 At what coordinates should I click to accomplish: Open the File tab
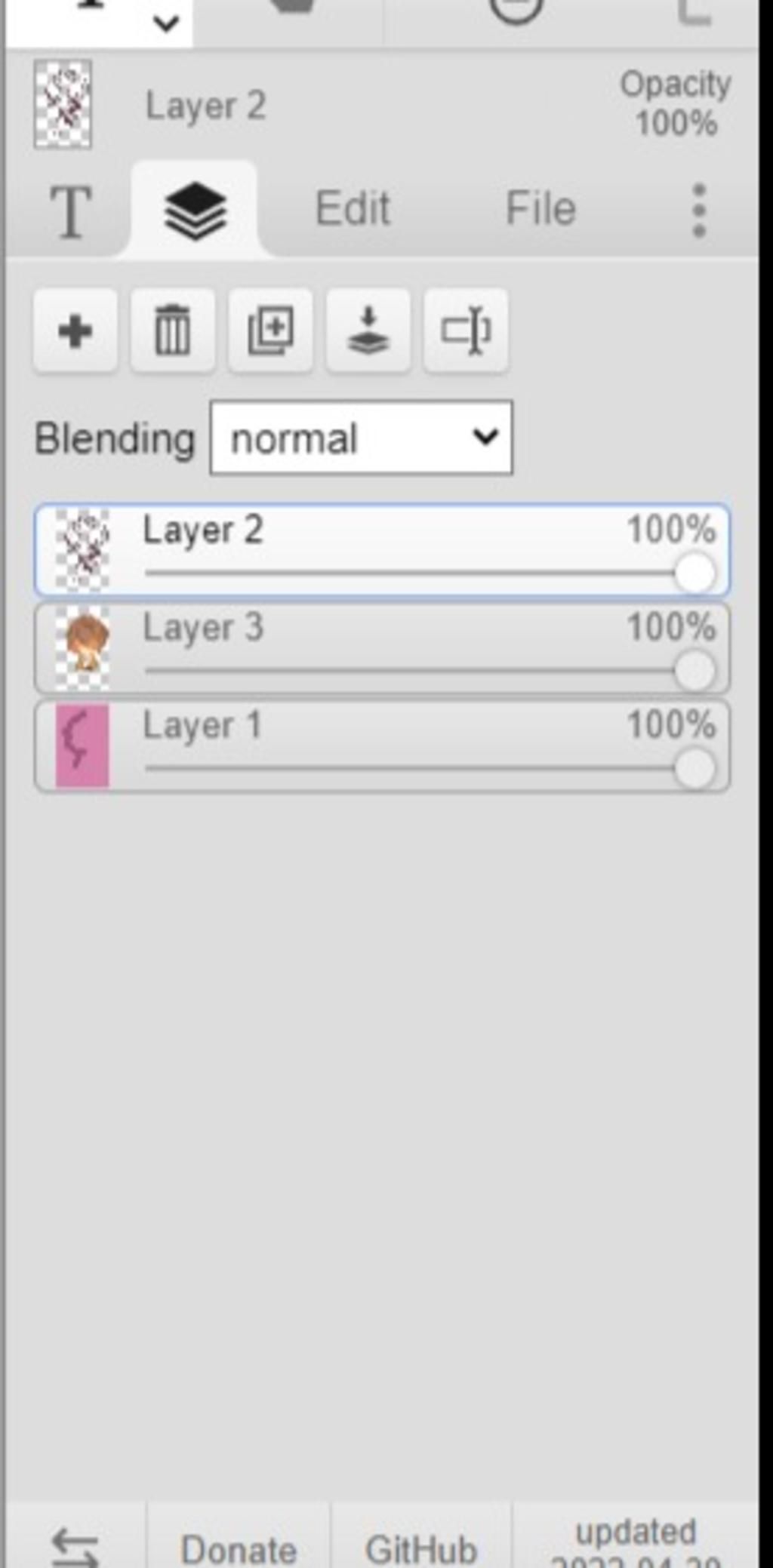540,208
